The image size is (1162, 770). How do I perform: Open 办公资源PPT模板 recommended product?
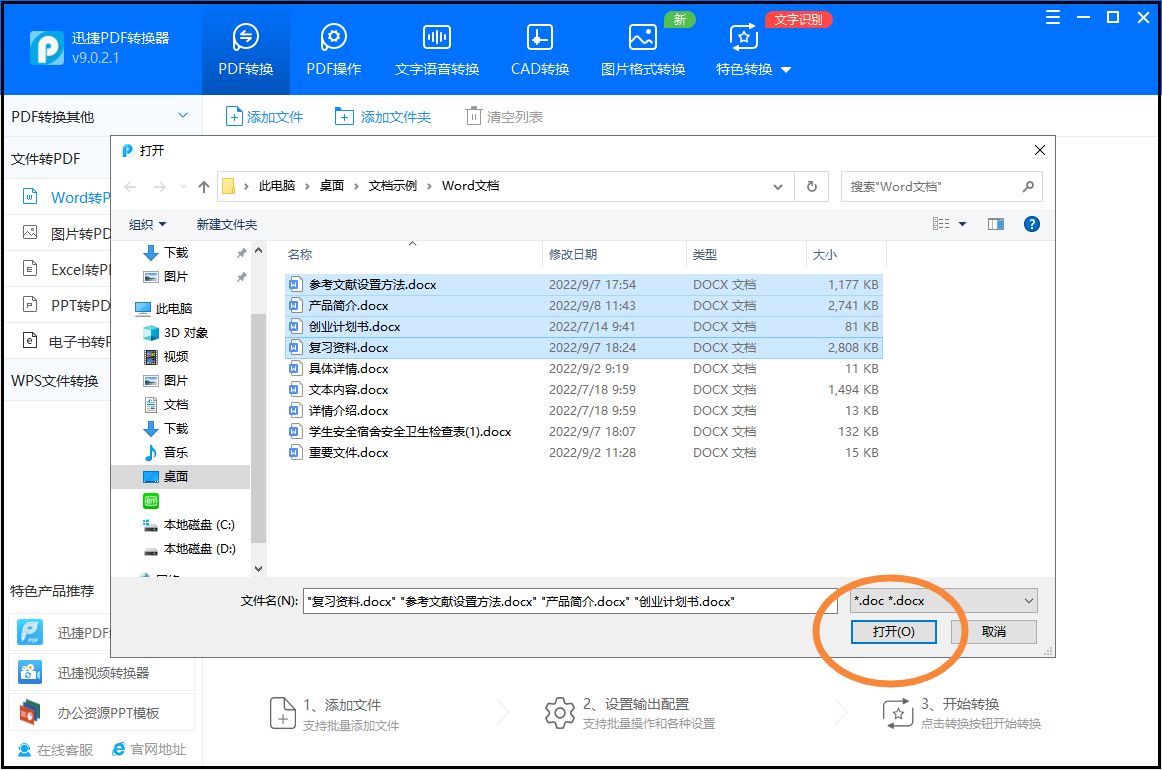[102, 713]
